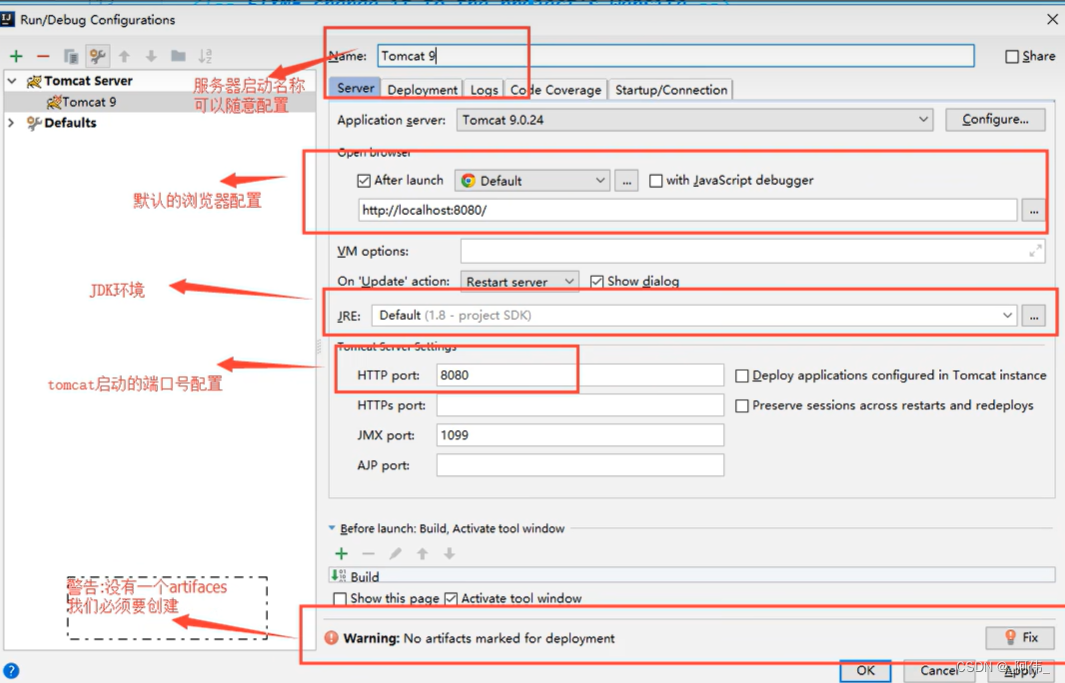Screen dimensions: 1065x683
Task: Click the HTTP port field
Action: (x=580, y=375)
